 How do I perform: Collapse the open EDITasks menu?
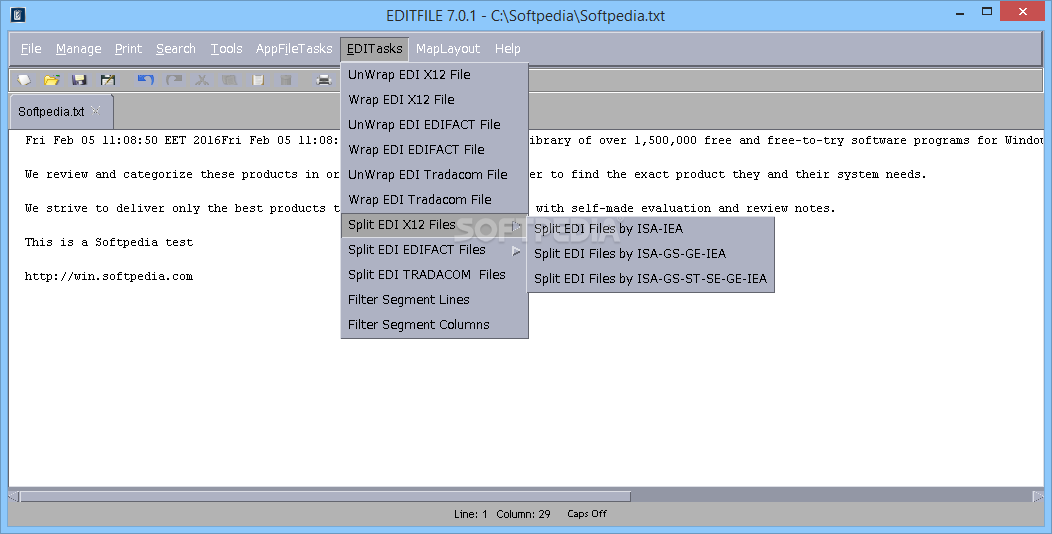pyautogui.click(x=374, y=49)
